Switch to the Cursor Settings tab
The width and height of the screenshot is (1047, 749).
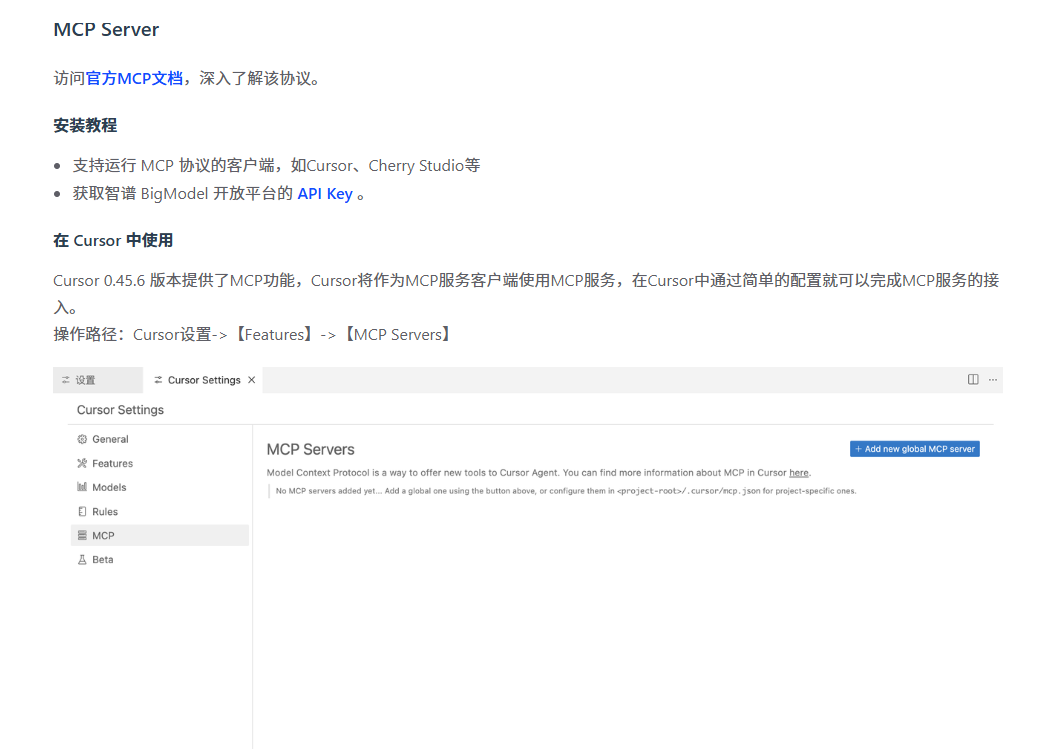point(203,380)
